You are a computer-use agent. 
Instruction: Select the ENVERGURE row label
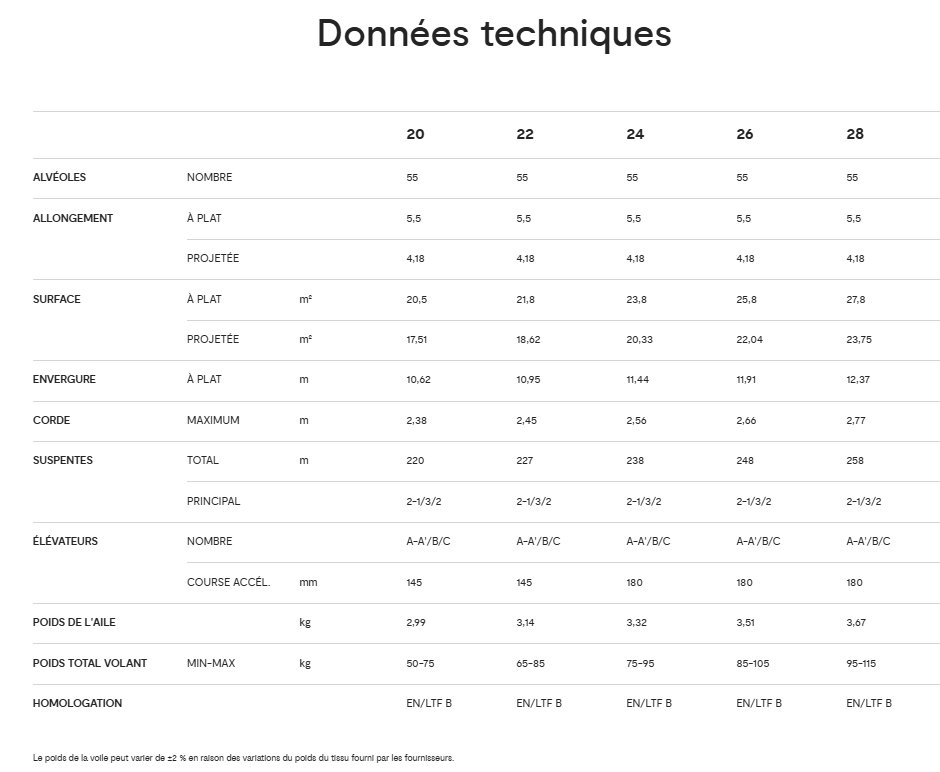[x=65, y=380]
